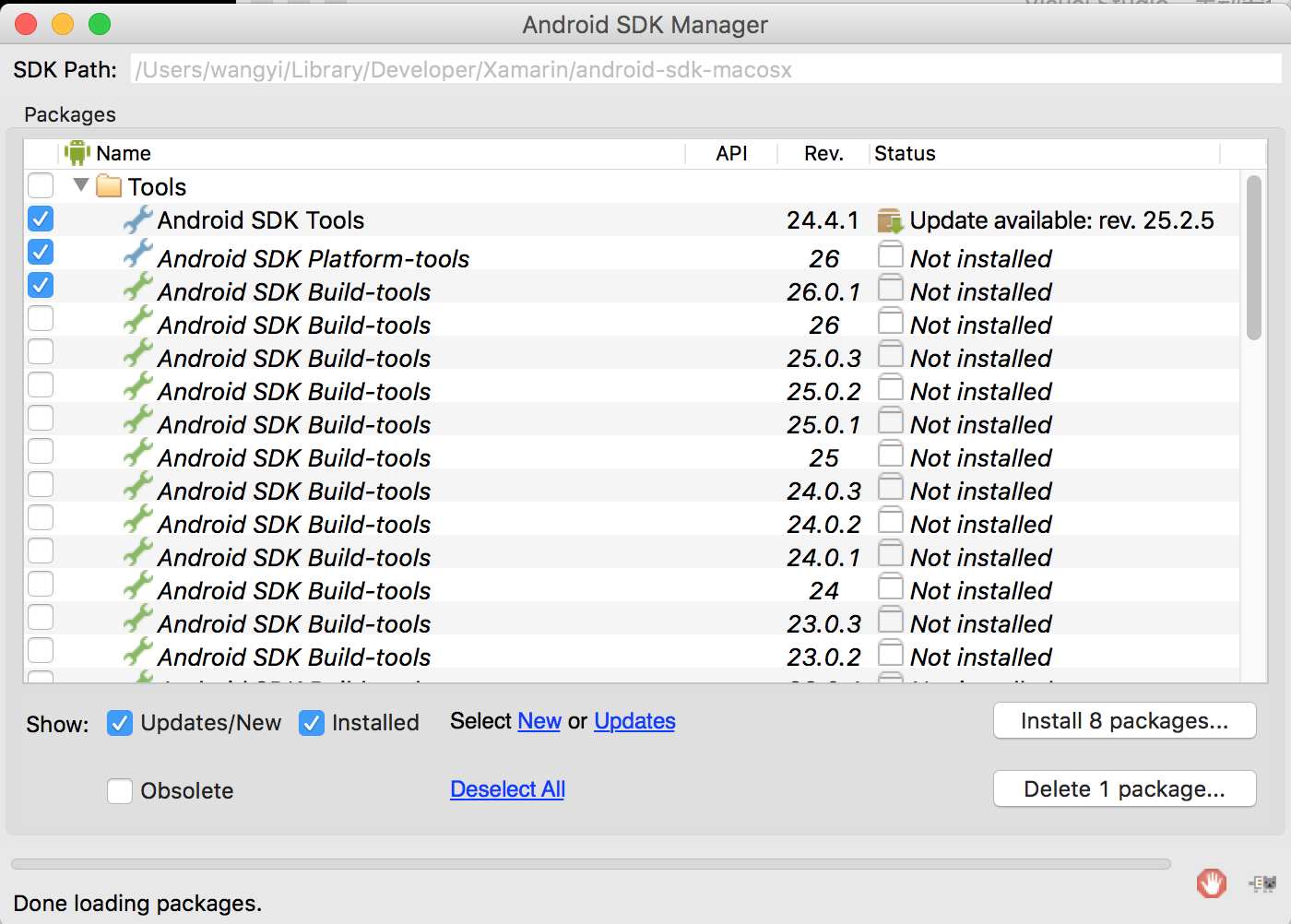Viewport: 1291px width, 924px height.
Task: Click wrench icon of Build-tools rev 25.0.3
Action: pos(138,353)
